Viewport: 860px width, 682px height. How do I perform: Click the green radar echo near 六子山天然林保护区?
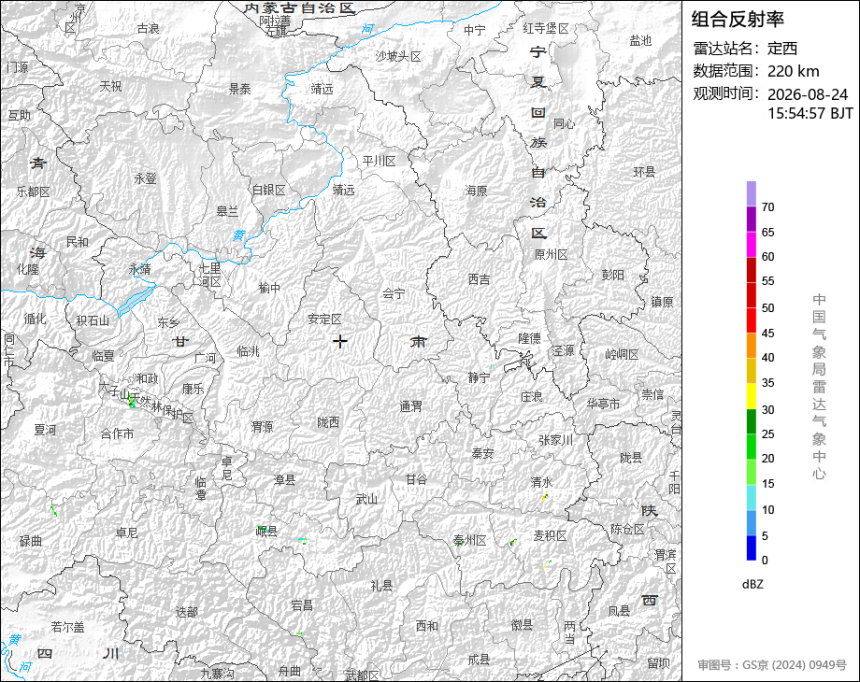pos(131,402)
